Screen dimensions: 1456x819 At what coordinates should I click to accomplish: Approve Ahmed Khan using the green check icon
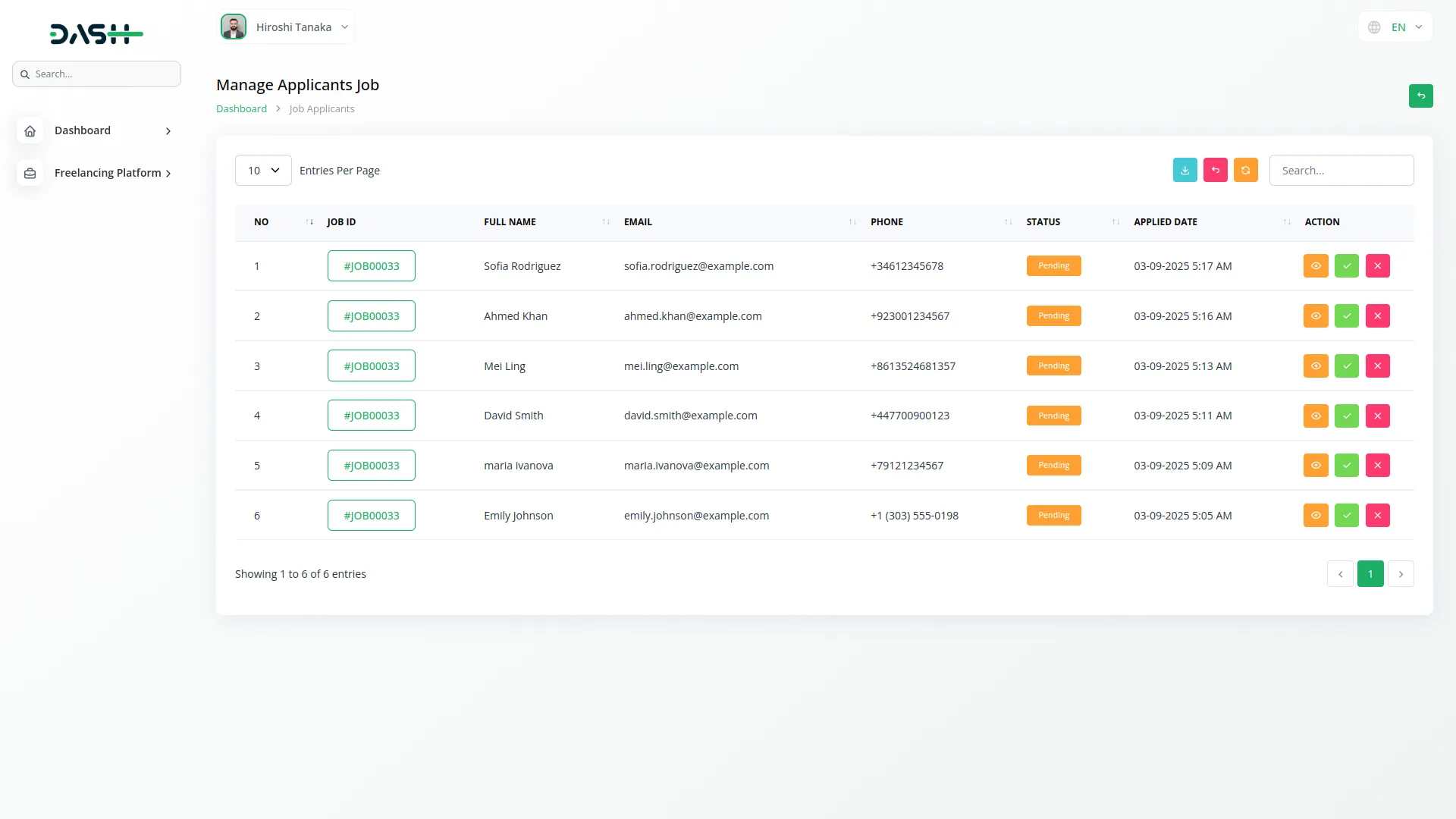(x=1347, y=315)
